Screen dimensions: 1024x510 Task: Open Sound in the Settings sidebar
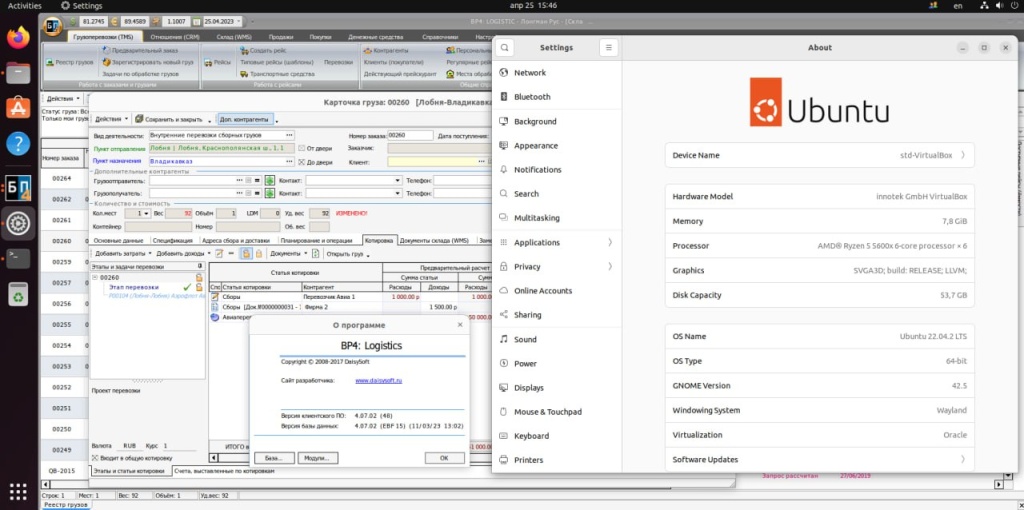click(x=556, y=340)
